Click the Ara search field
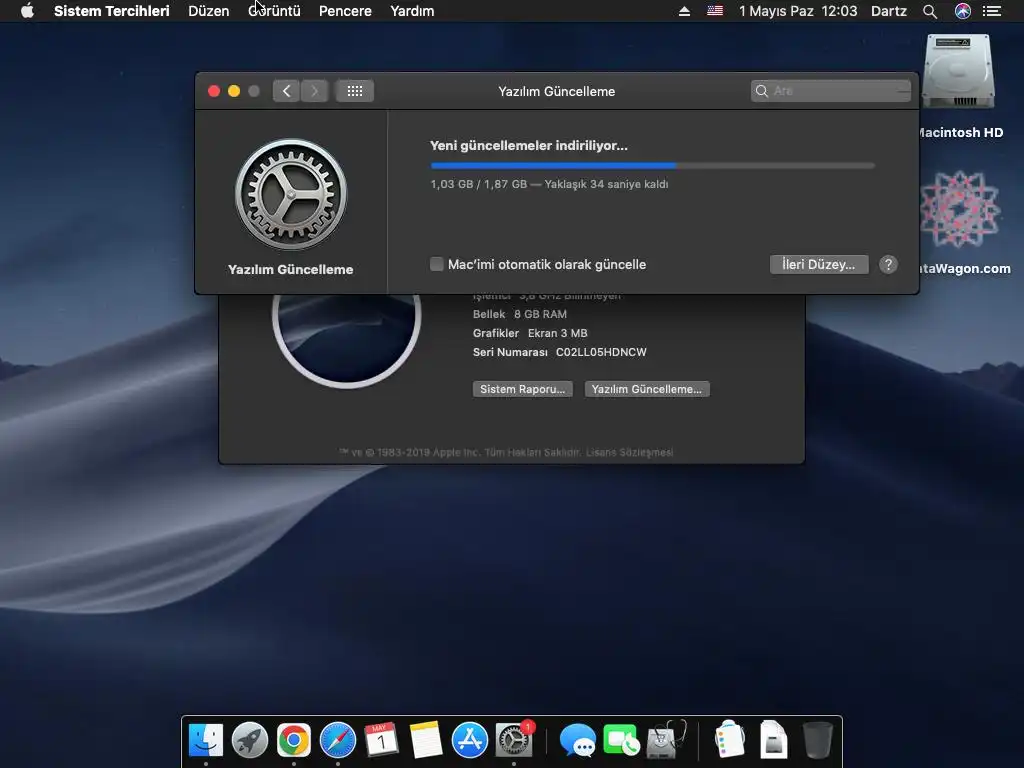1024x768 pixels. pos(831,91)
